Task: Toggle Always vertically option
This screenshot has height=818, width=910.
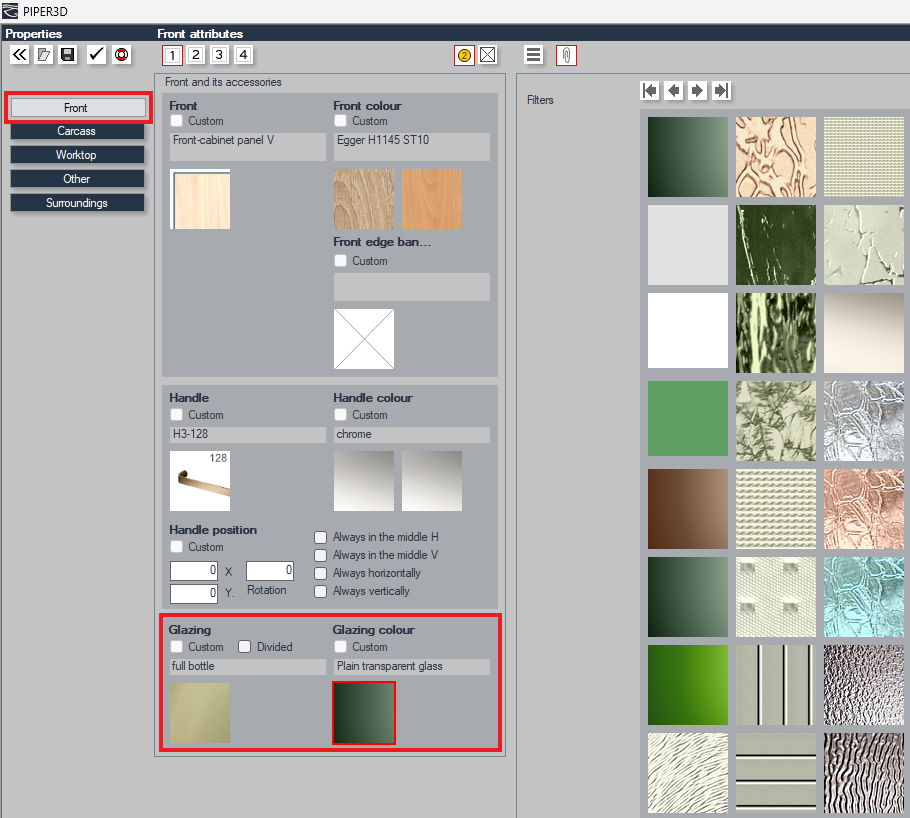Action: tap(320, 592)
